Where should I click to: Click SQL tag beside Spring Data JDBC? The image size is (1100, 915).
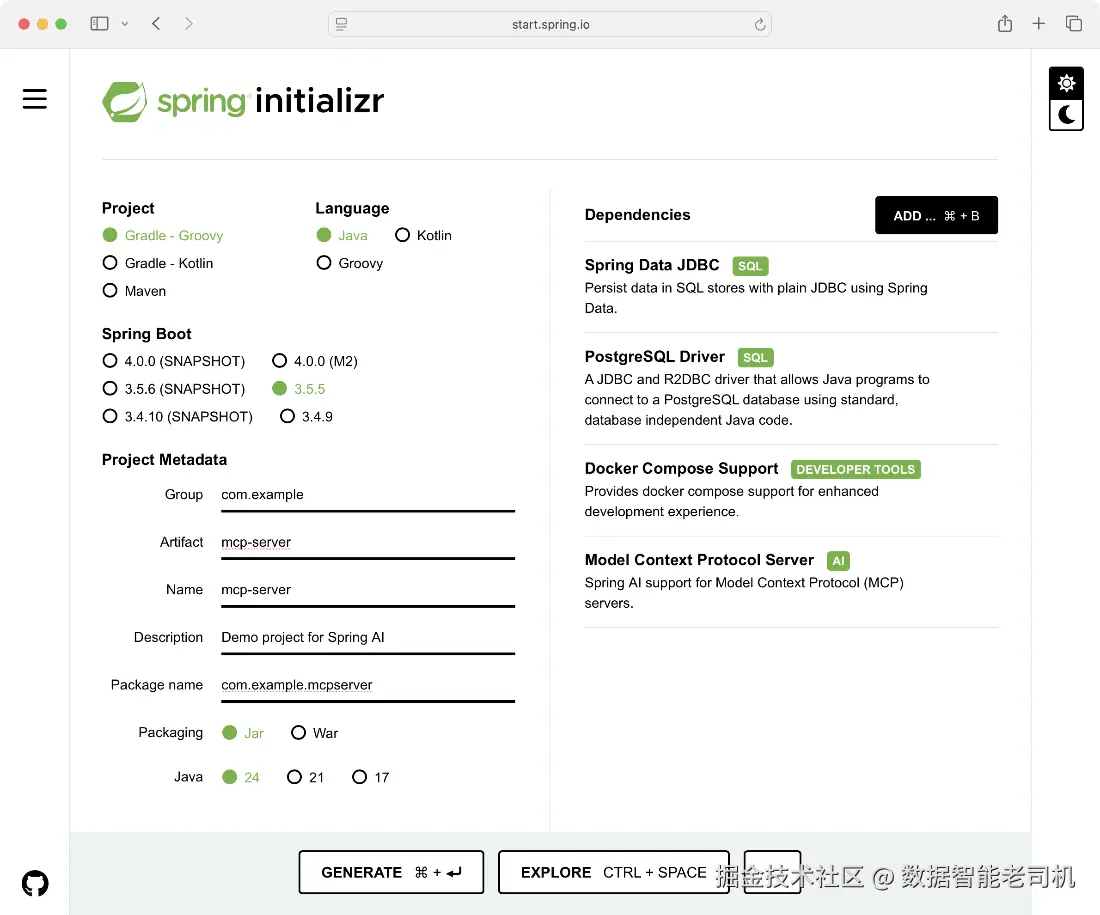click(750, 266)
